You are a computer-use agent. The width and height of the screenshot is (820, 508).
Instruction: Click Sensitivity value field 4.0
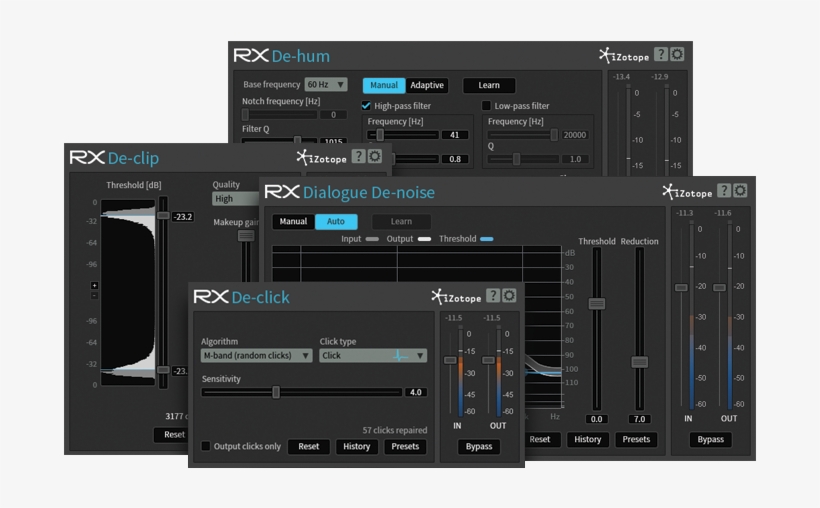[416, 392]
